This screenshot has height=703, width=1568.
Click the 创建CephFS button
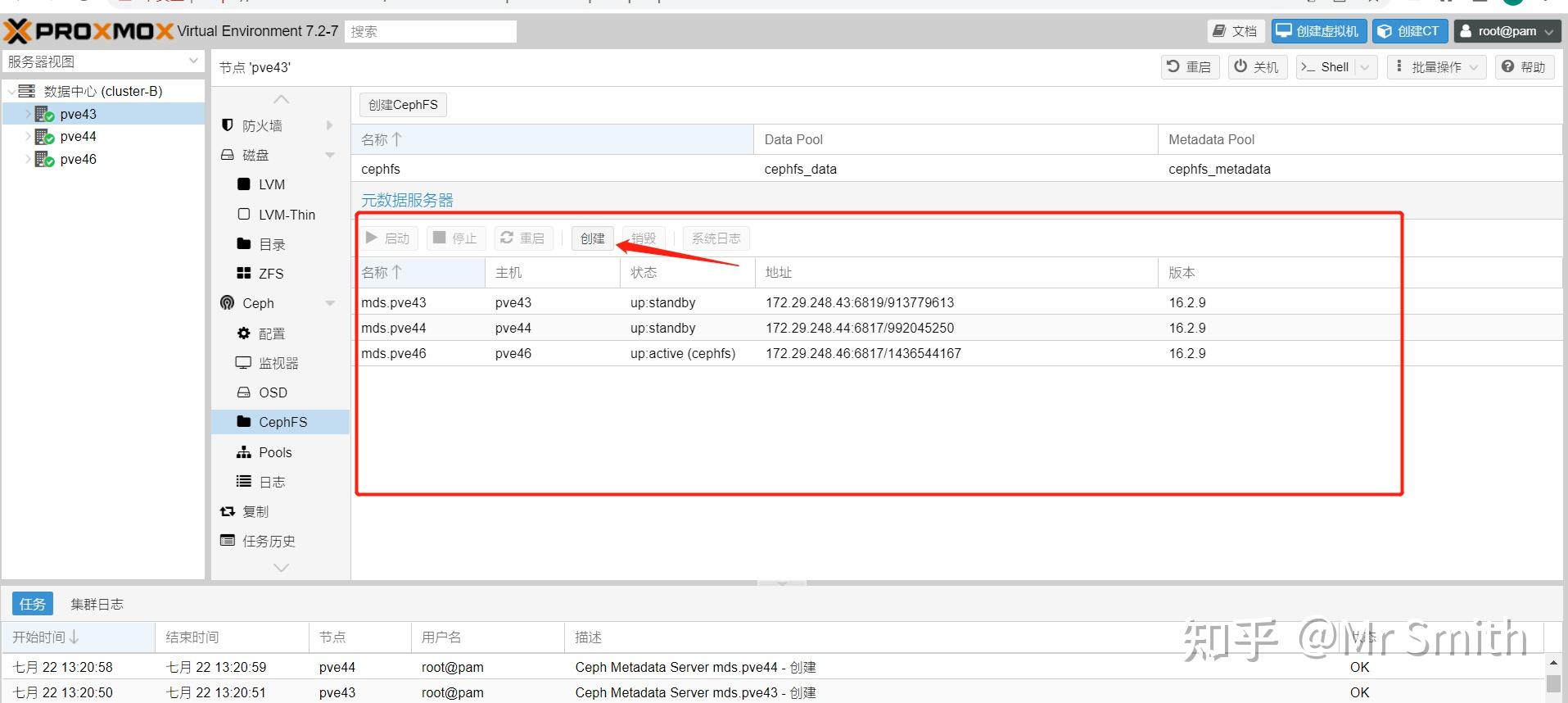pos(403,105)
